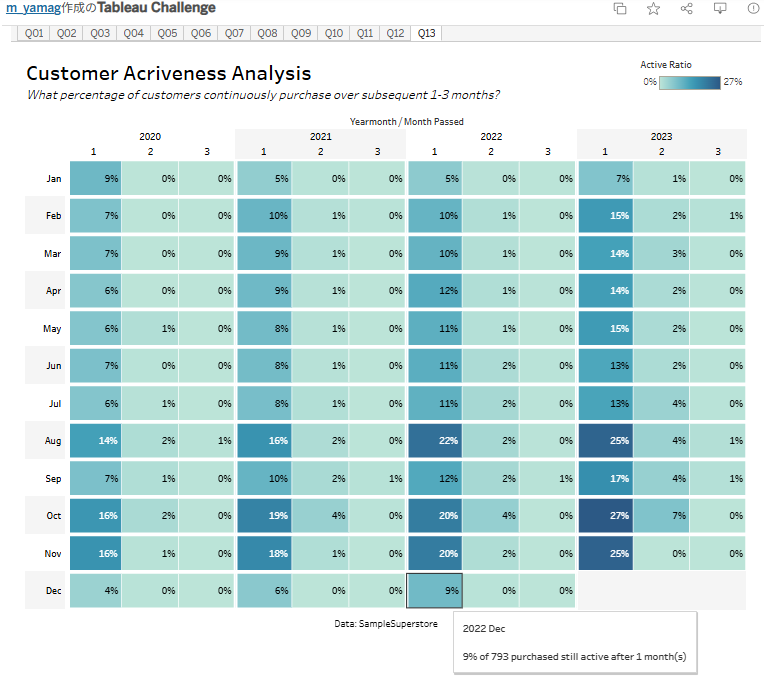Viewport: 764px width, 684px height.
Task: Click the highlighted 9% cell for Dec 2022
Action: [435, 590]
